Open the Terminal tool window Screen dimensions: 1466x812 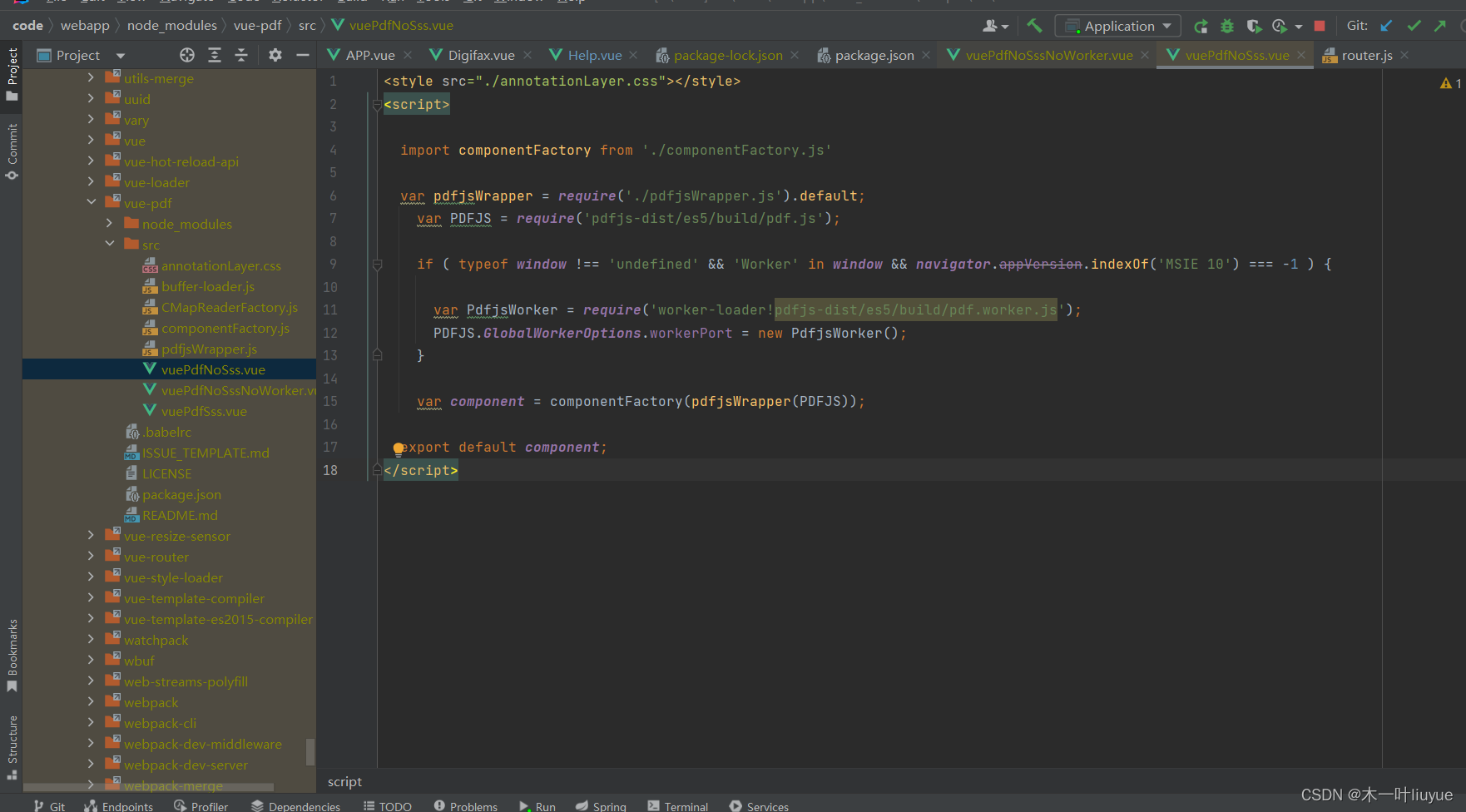click(678, 806)
